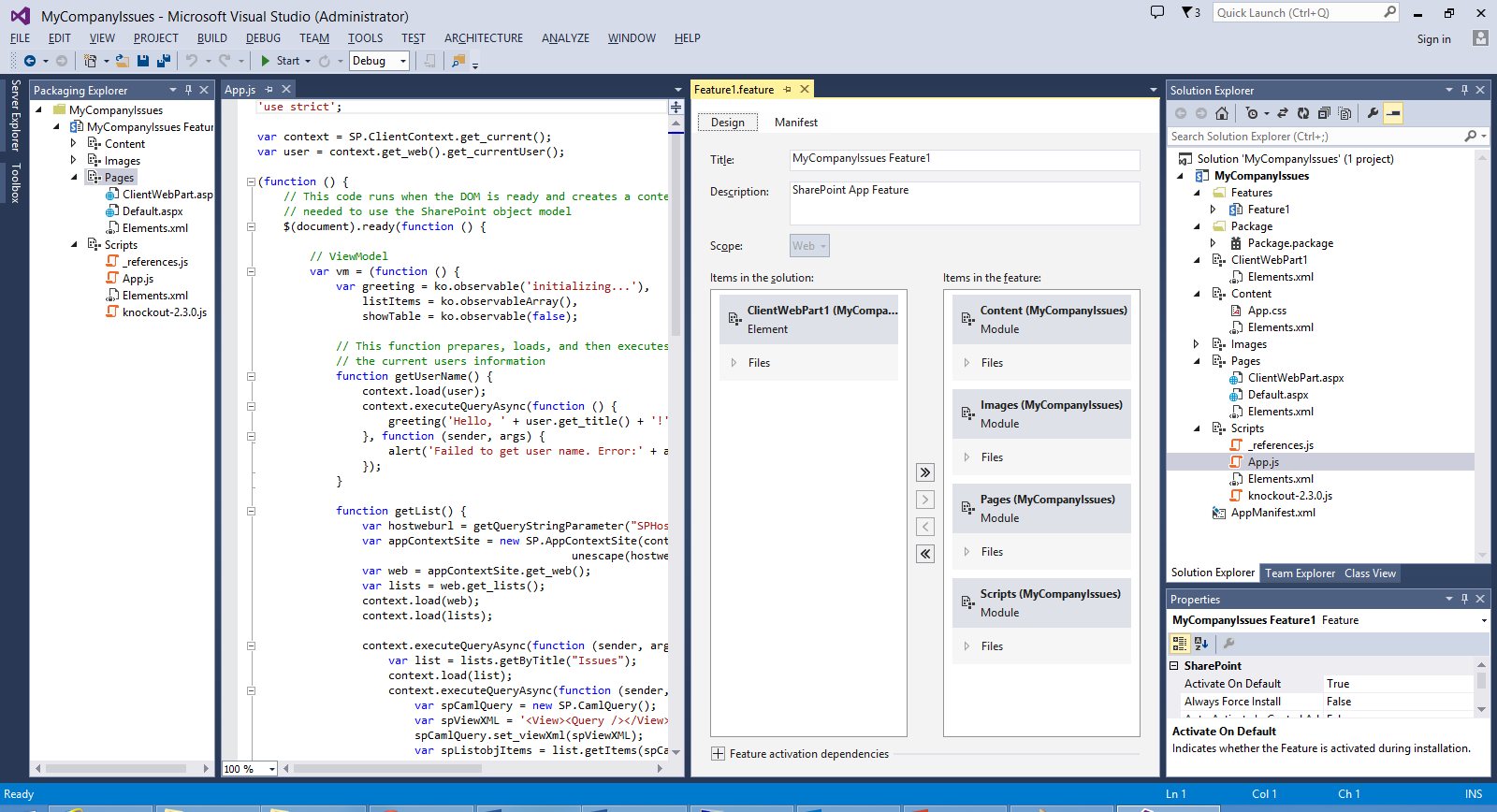Click the account picture icon next to Sign in
The image size is (1497, 812).
point(1480,38)
